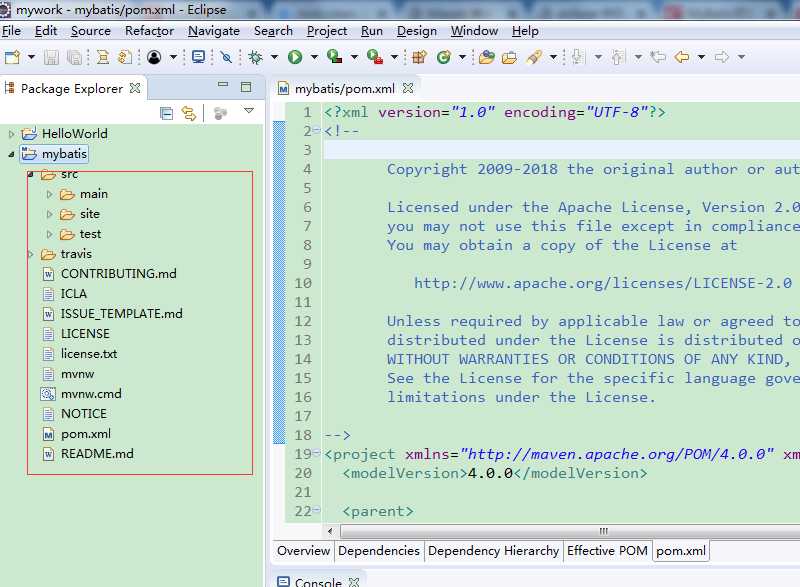Open the Run dropdown arrow
The width and height of the screenshot is (800, 587).
(314, 57)
